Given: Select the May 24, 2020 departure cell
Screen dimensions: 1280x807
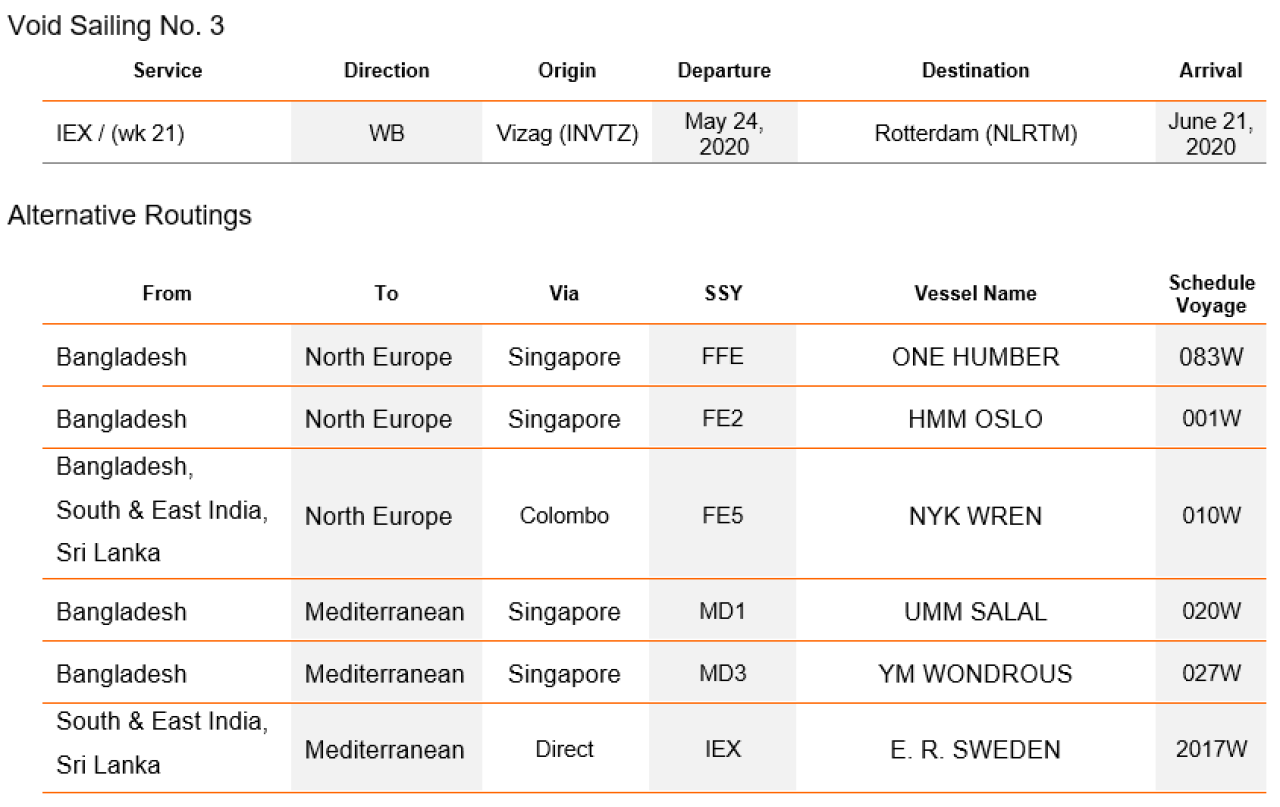Looking at the screenshot, I should tap(724, 134).
